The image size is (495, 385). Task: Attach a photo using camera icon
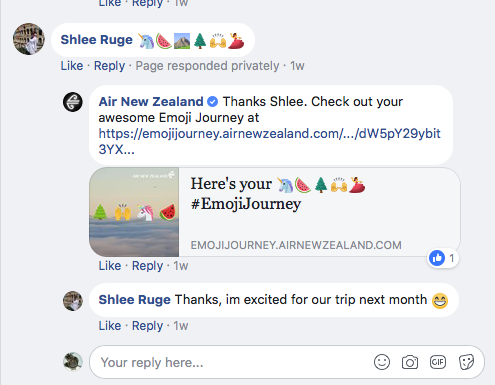point(410,362)
